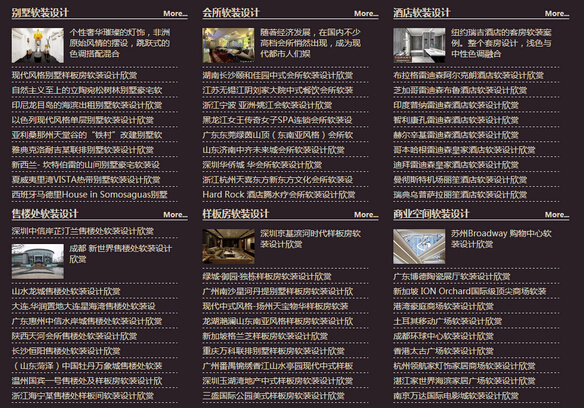The height and width of the screenshot is (408, 584).
Task: Open 苏州Broadway 购物中心 title link
Action: click(x=501, y=239)
